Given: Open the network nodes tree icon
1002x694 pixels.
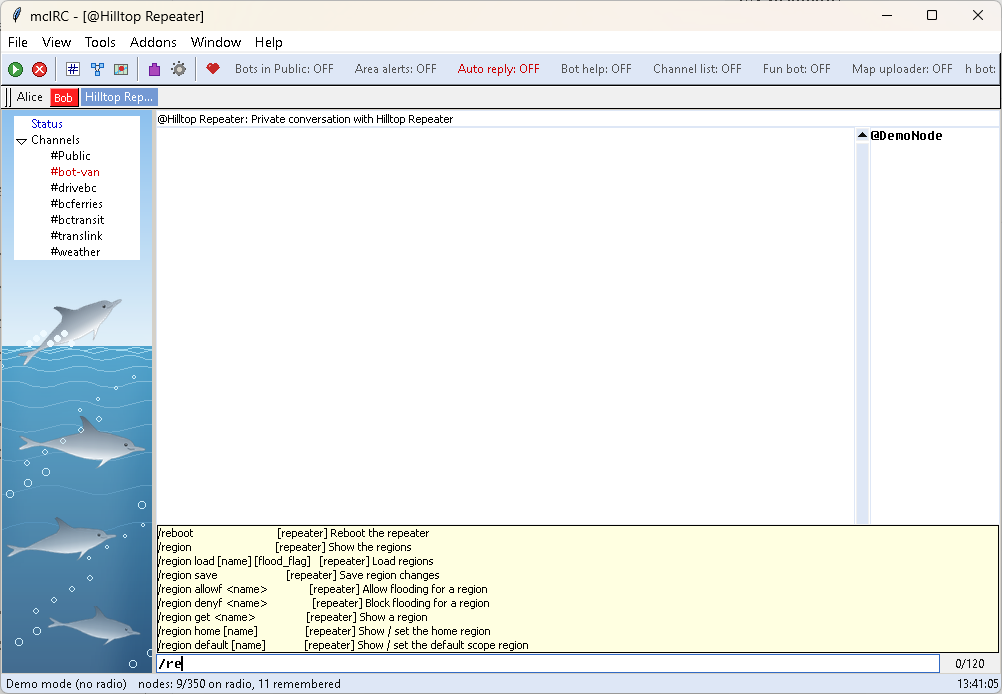Looking at the screenshot, I should coord(97,69).
